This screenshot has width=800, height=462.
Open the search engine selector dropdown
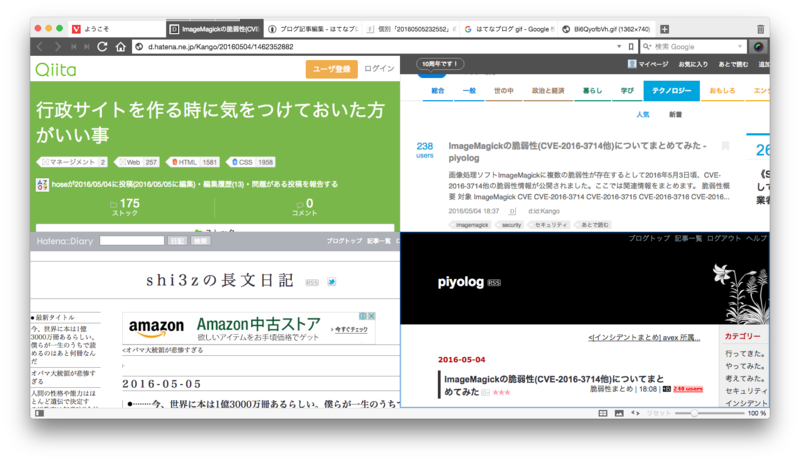(x=647, y=47)
